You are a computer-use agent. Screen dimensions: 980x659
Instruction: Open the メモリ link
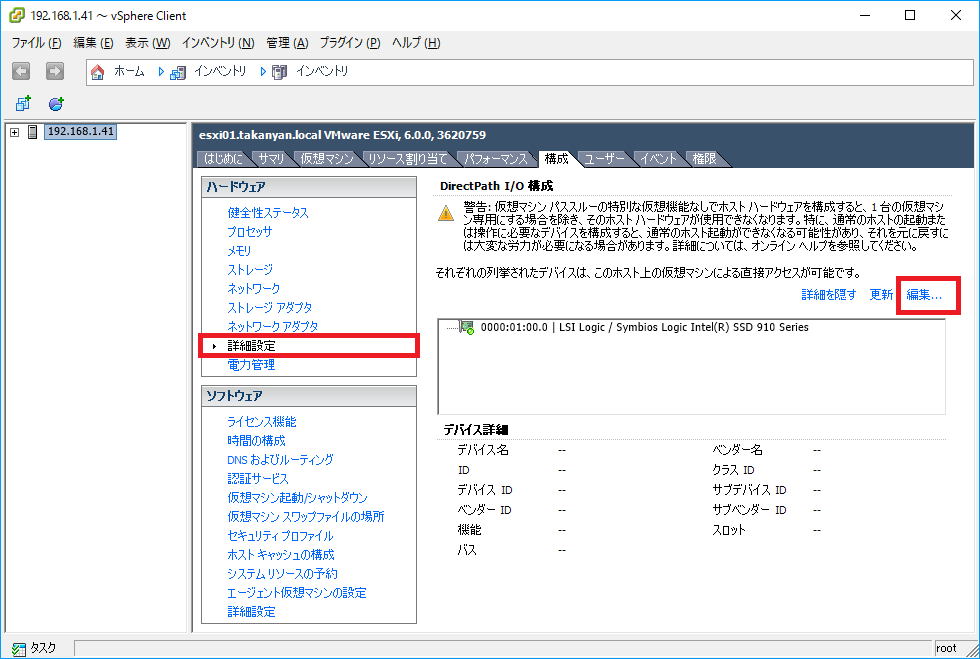[239, 251]
